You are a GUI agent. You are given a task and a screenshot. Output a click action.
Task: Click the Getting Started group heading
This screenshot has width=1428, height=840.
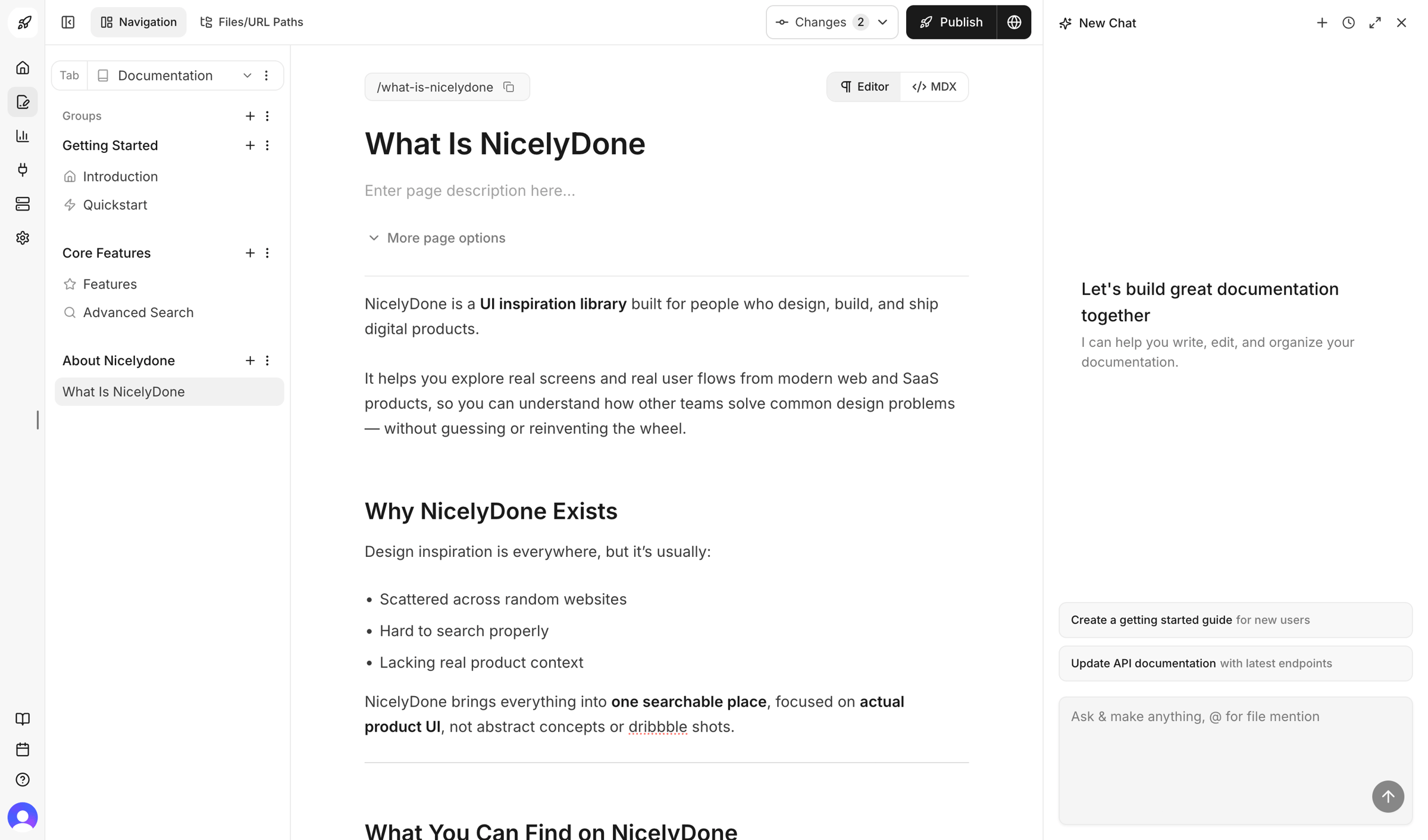tap(110, 145)
